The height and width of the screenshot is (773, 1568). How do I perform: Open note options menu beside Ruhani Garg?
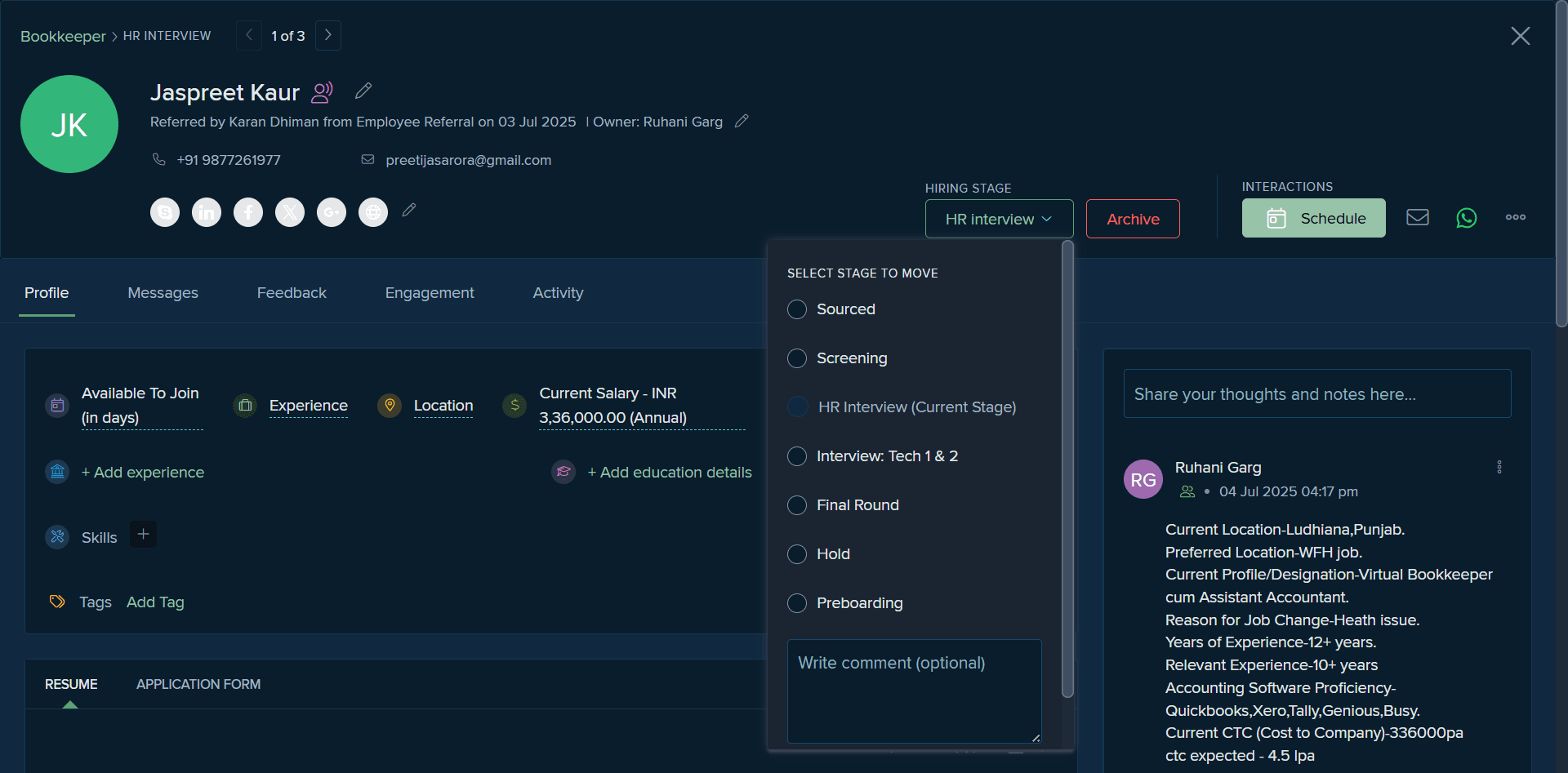coord(1499,467)
